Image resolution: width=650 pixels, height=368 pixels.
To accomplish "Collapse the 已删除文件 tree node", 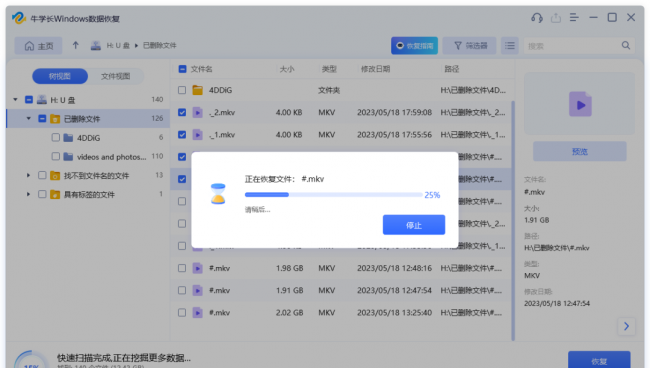I will [x=29, y=119].
